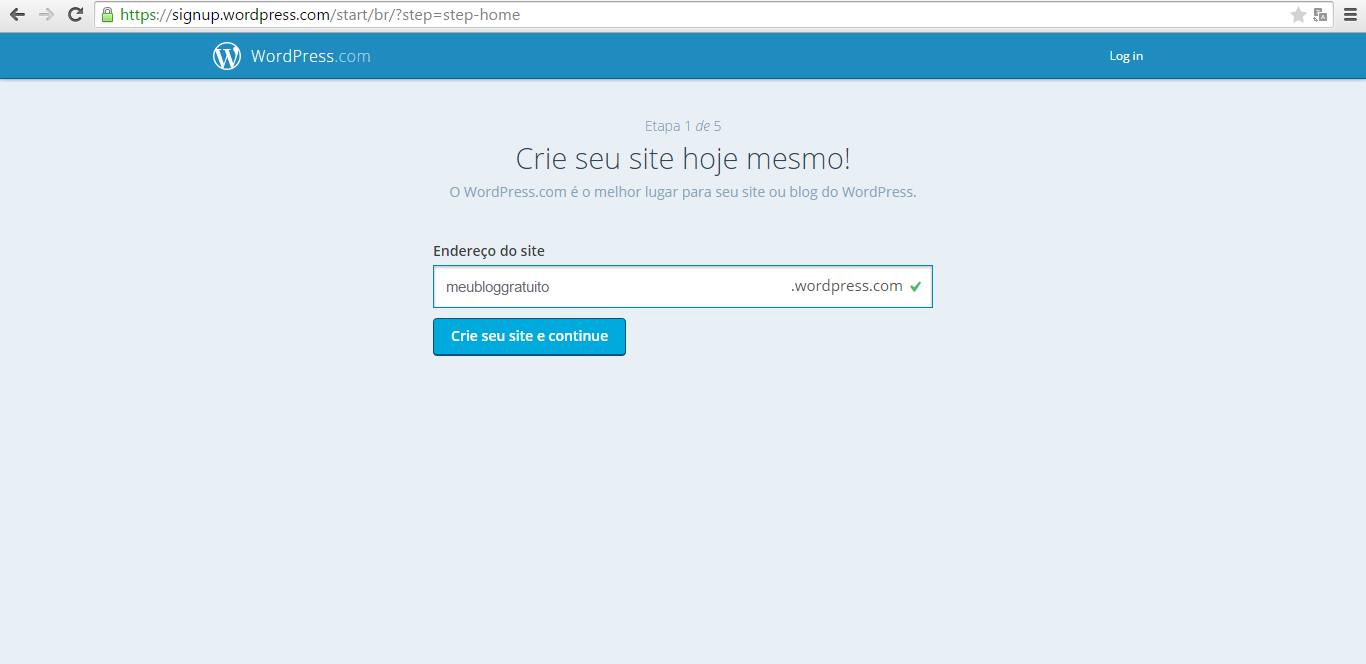Click the browser forward arrow
This screenshot has width=1366, height=664.
point(46,15)
